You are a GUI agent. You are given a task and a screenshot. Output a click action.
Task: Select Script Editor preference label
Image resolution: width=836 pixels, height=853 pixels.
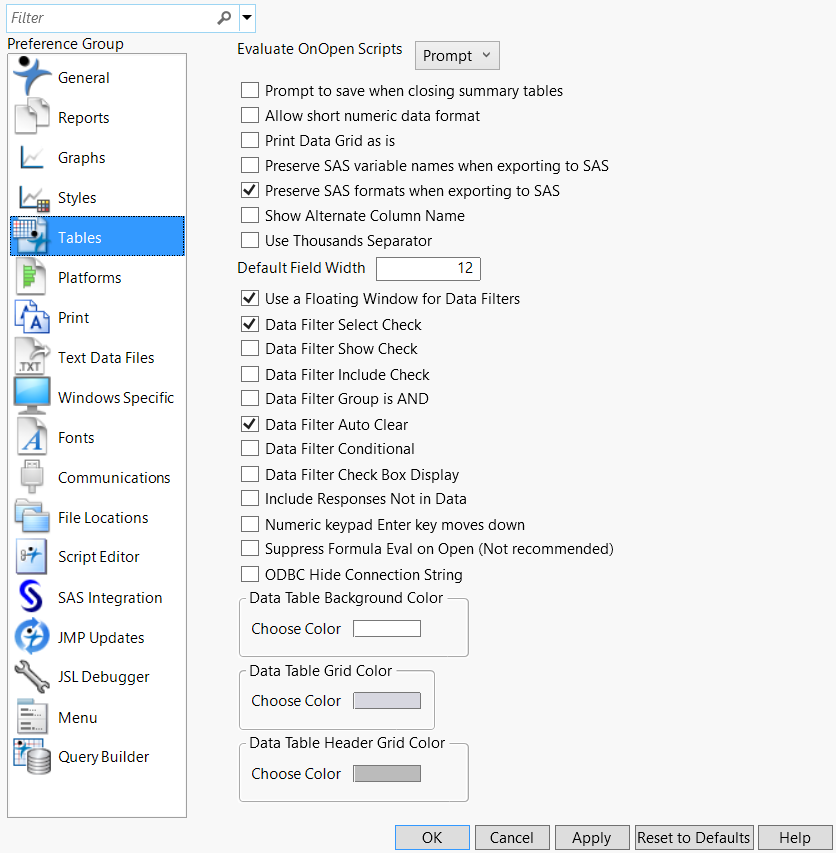pyautogui.click(x=98, y=557)
